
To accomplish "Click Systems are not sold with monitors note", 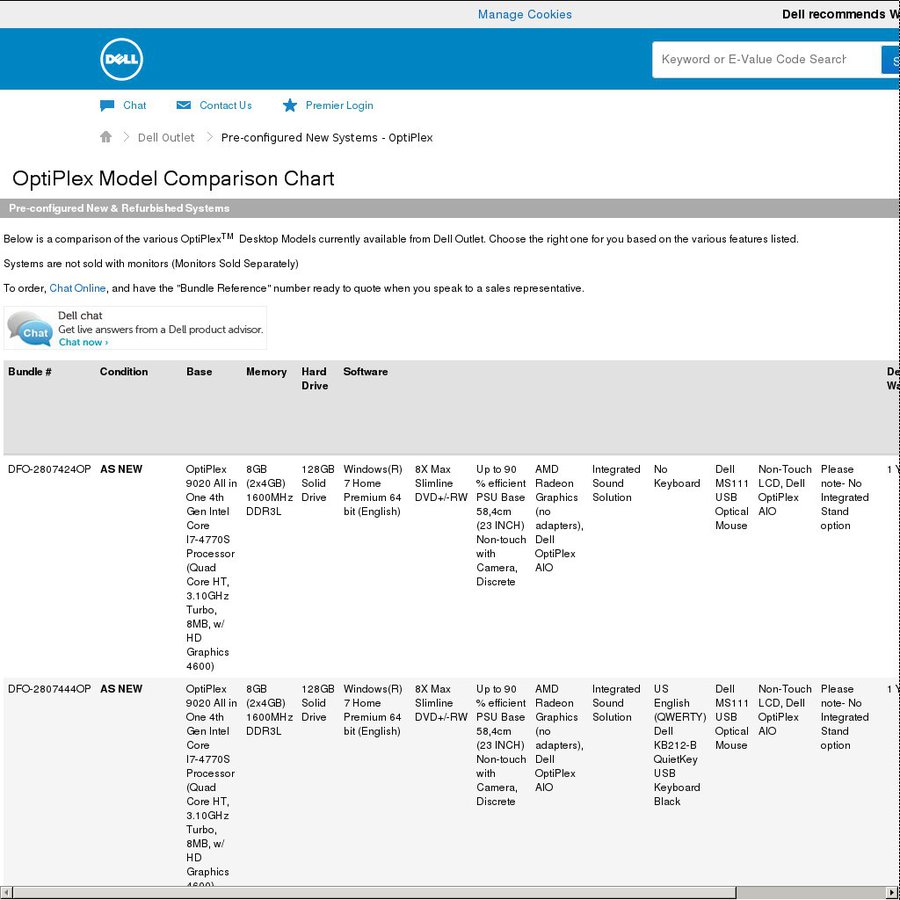I will 151,263.
